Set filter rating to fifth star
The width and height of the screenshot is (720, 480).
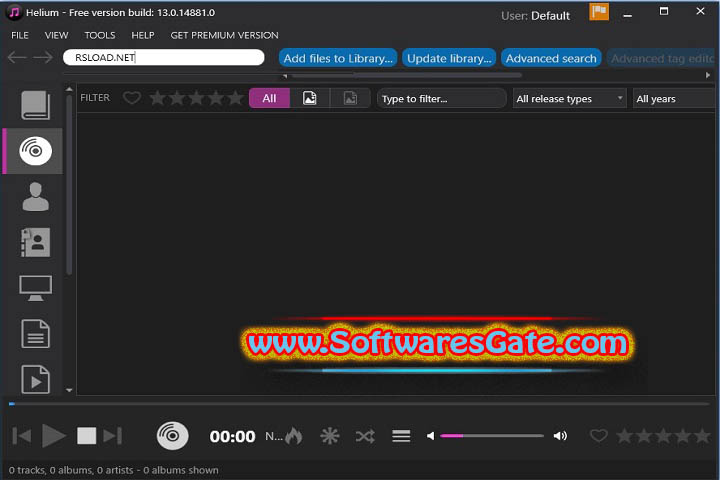(236, 98)
